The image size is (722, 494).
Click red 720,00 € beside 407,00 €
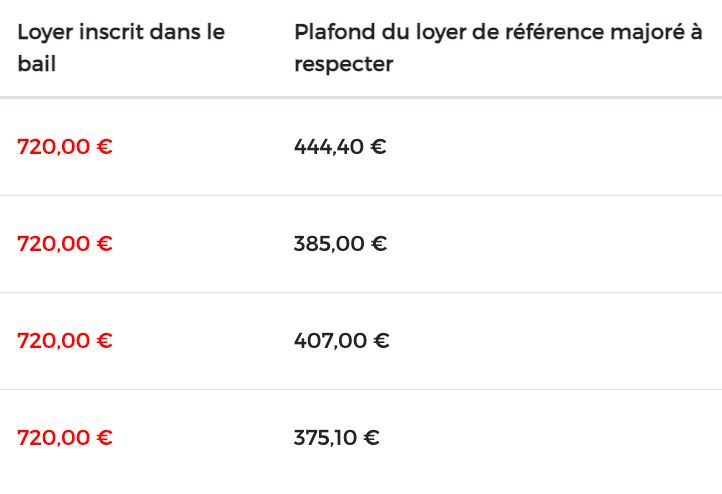65,341
